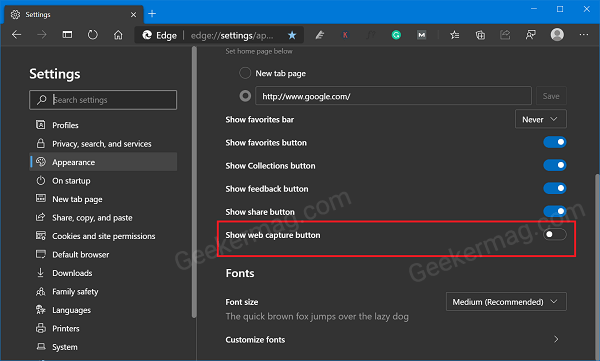Screen dimensions: 600x361
Task: Click the tab actions menu icon in toolbar
Action: [67, 35]
